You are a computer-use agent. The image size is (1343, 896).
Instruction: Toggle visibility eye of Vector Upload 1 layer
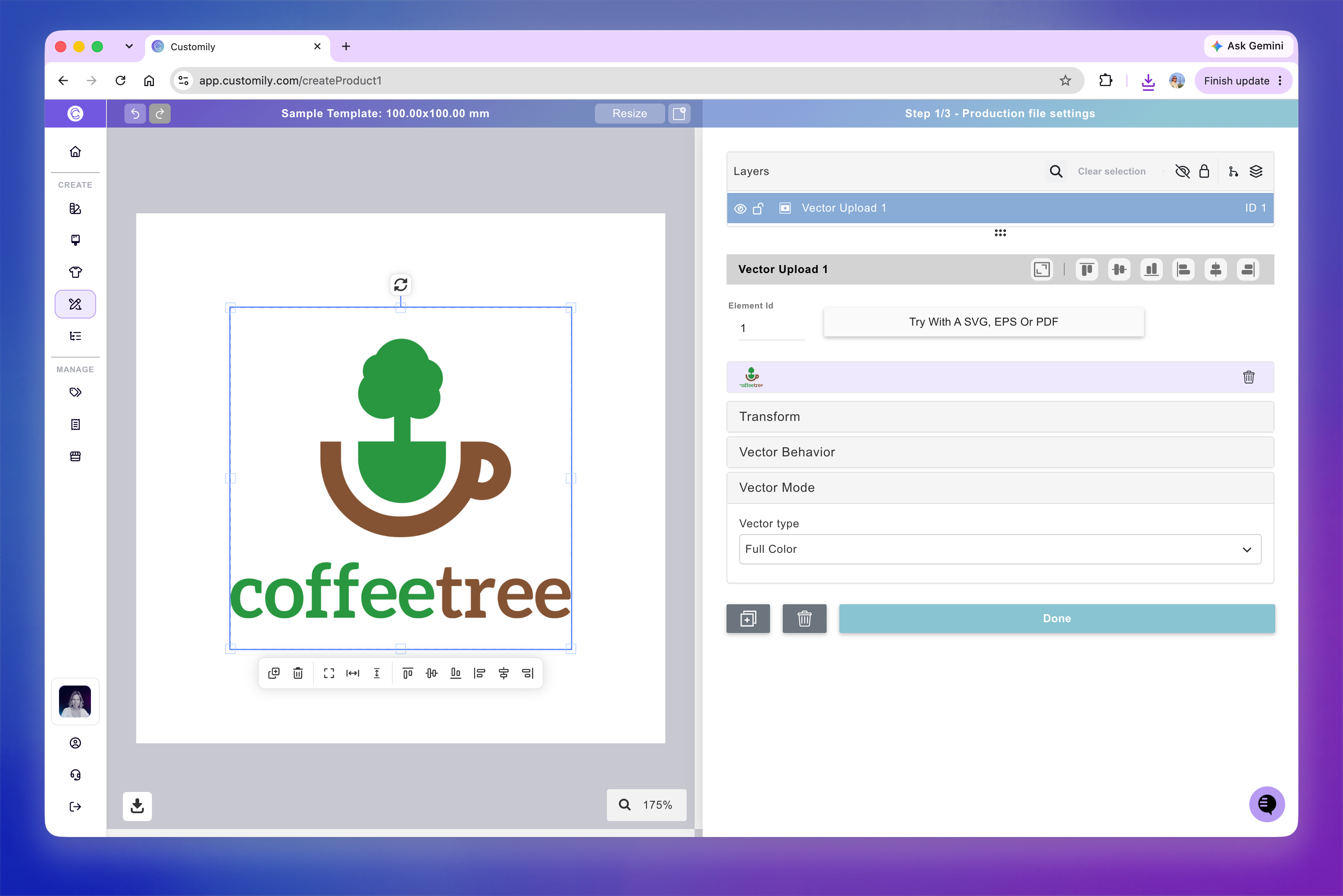[740, 208]
